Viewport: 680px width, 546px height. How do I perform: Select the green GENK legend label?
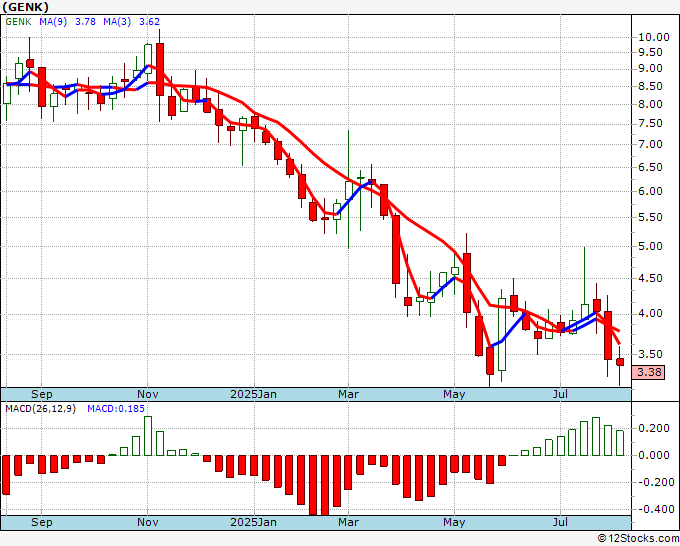(18, 21)
